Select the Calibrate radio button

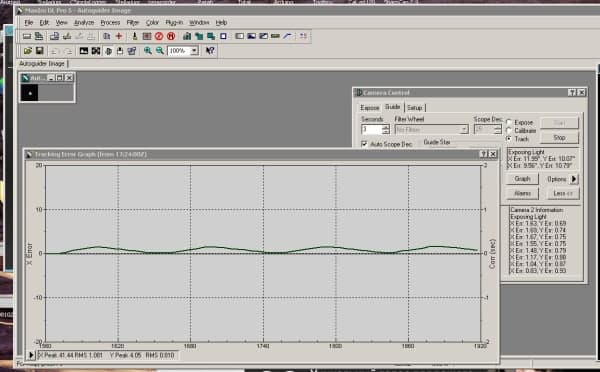tap(509, 131)
